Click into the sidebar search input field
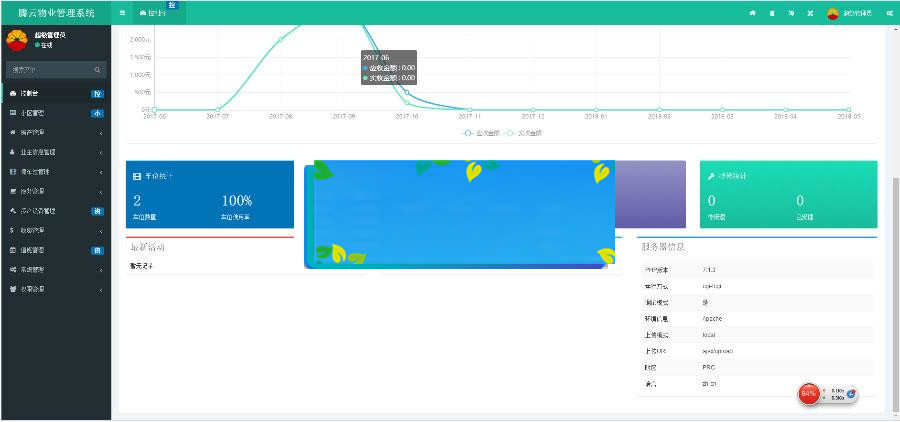The height and width of the screenshot is (422, 900). pyautogui.click(x=48, y=70)
